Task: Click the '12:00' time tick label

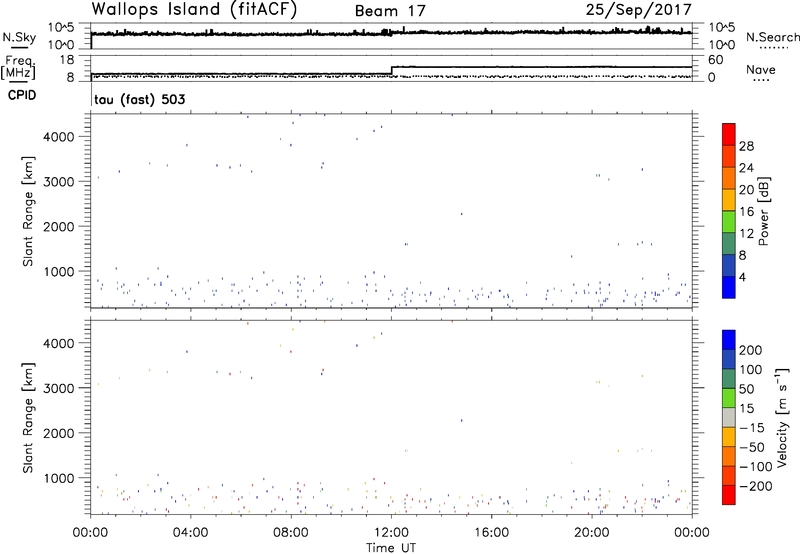Action: [391, 533]
